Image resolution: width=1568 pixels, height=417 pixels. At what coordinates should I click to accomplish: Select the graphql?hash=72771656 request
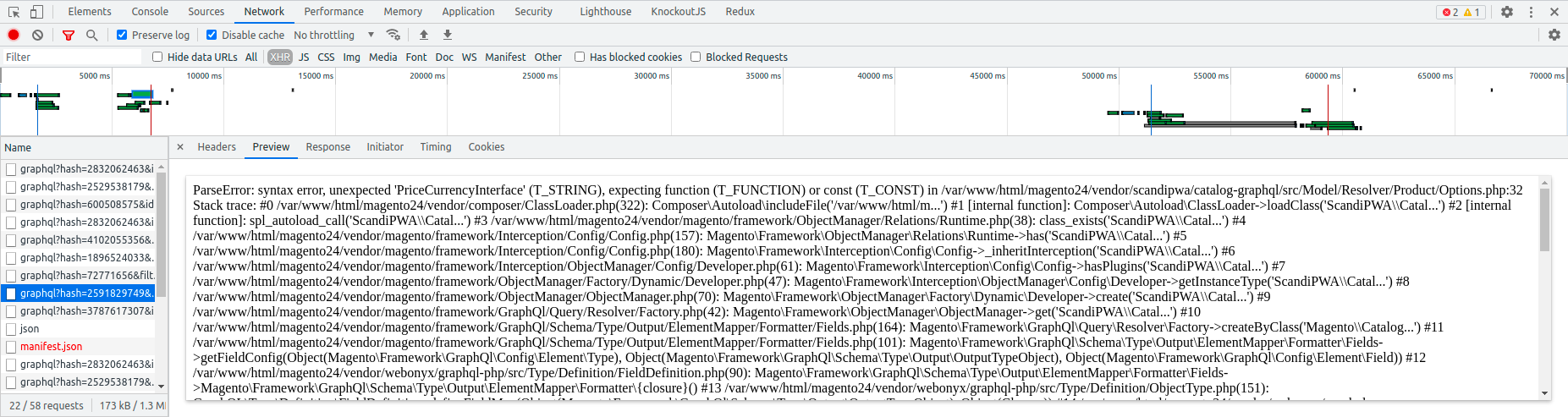[79, 275]
